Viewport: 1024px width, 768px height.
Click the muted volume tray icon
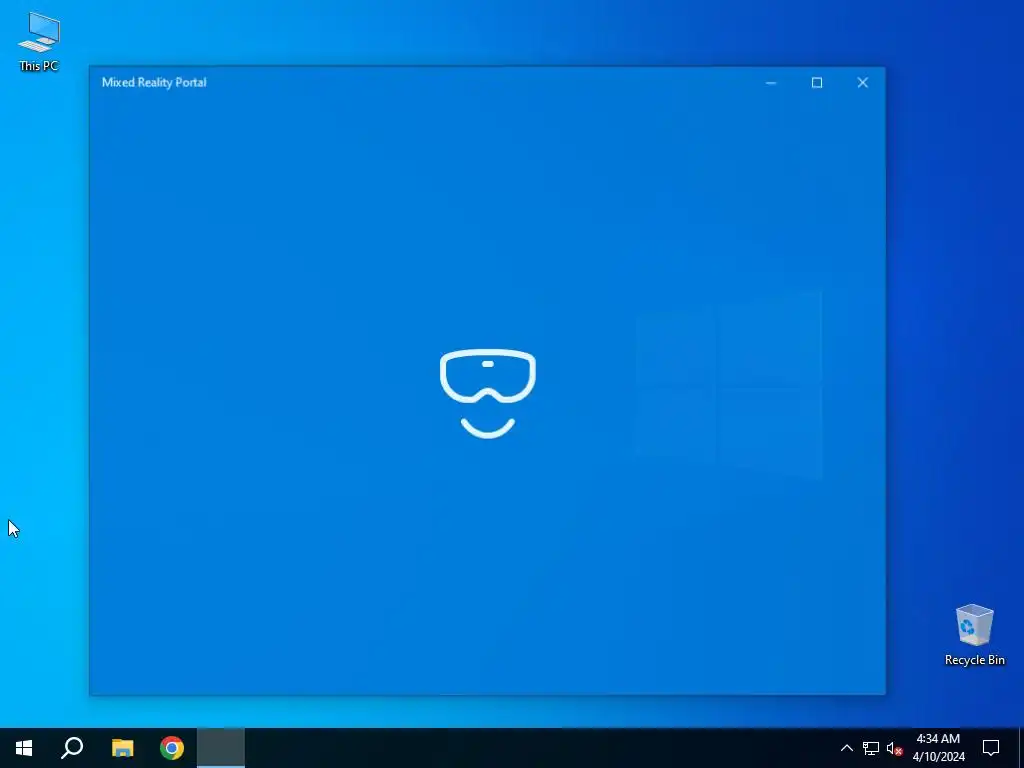click(894, 748)
